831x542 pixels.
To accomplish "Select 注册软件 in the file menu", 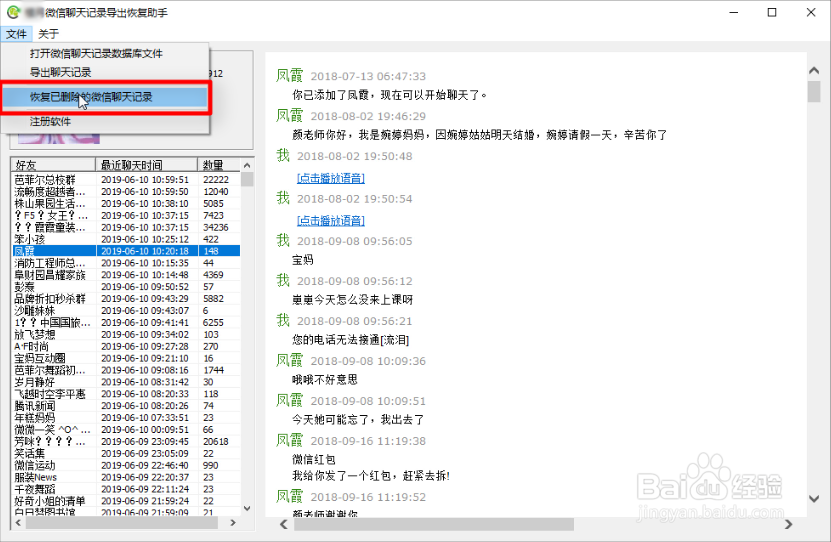I will coord(50,121).
